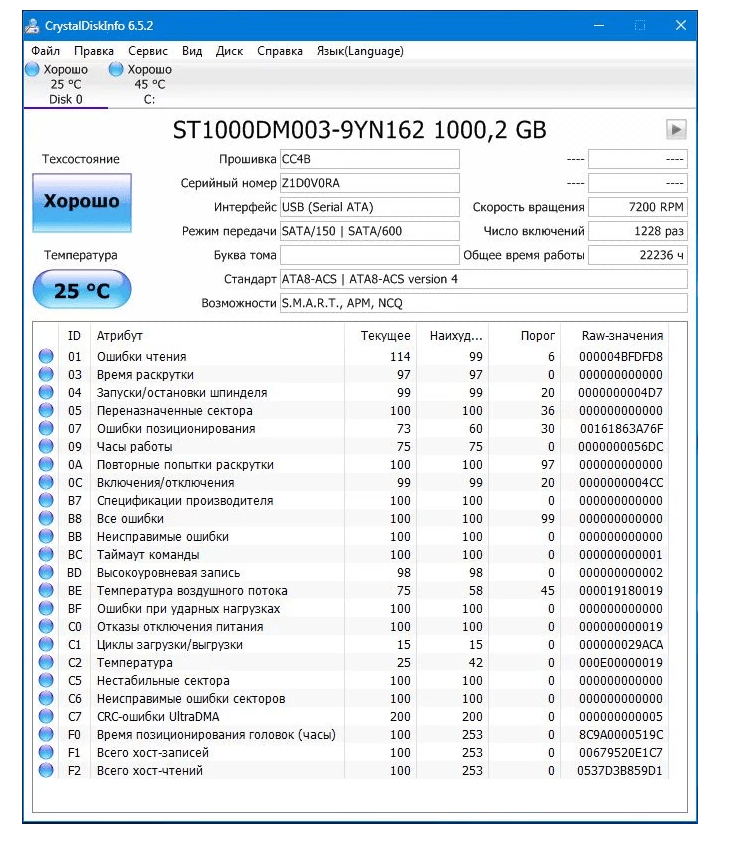Go to next disk with arrow button
Viewport: 730px width, 855px height.
click(x=676, y=130)
